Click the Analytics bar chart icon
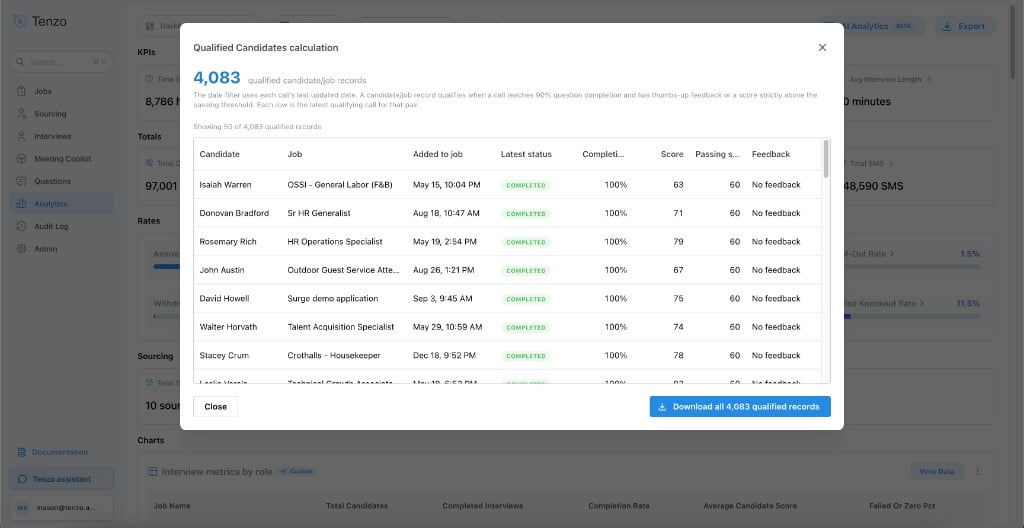The height and width of the screenshot is (528, 1024). [22, 204]
